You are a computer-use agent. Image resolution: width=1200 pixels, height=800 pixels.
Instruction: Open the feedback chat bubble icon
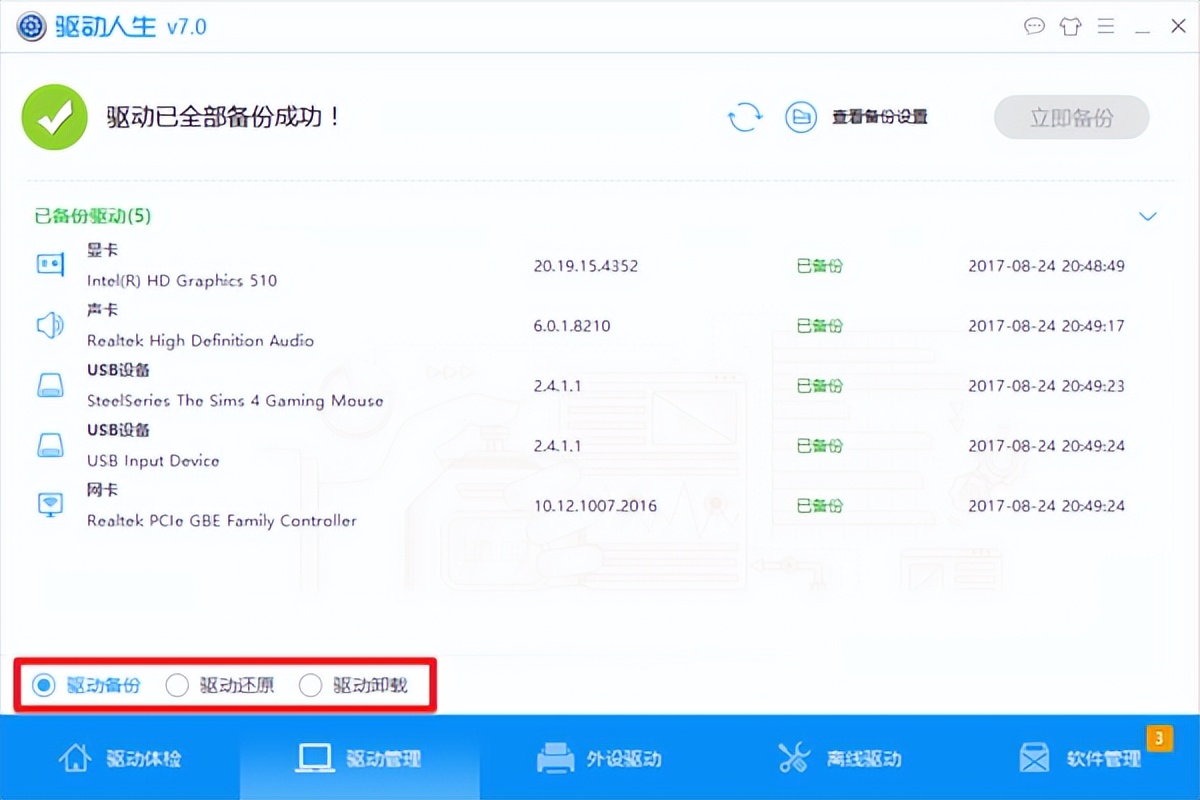click(1034, 26)
